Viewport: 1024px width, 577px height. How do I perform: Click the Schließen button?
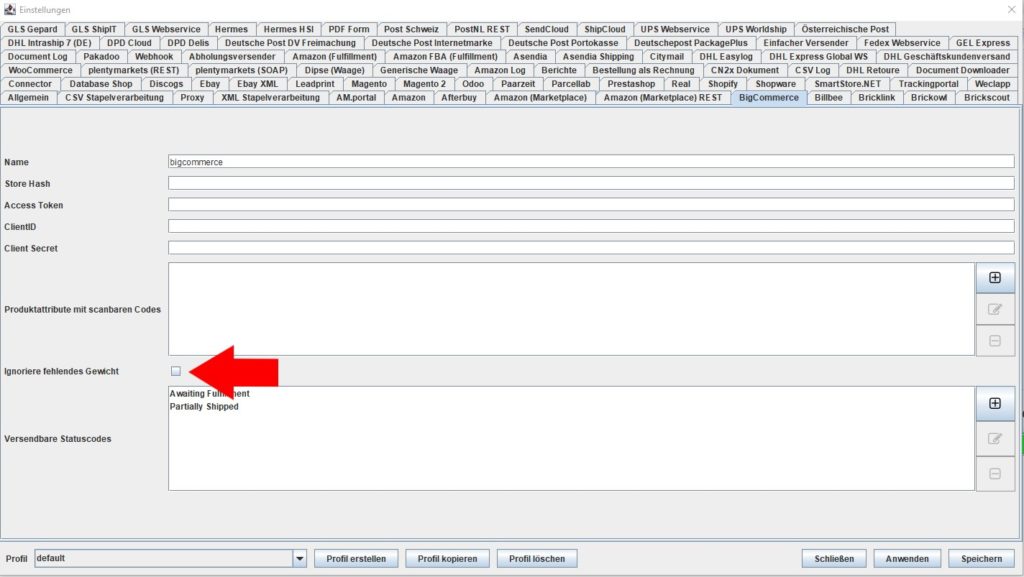[834, 559]
